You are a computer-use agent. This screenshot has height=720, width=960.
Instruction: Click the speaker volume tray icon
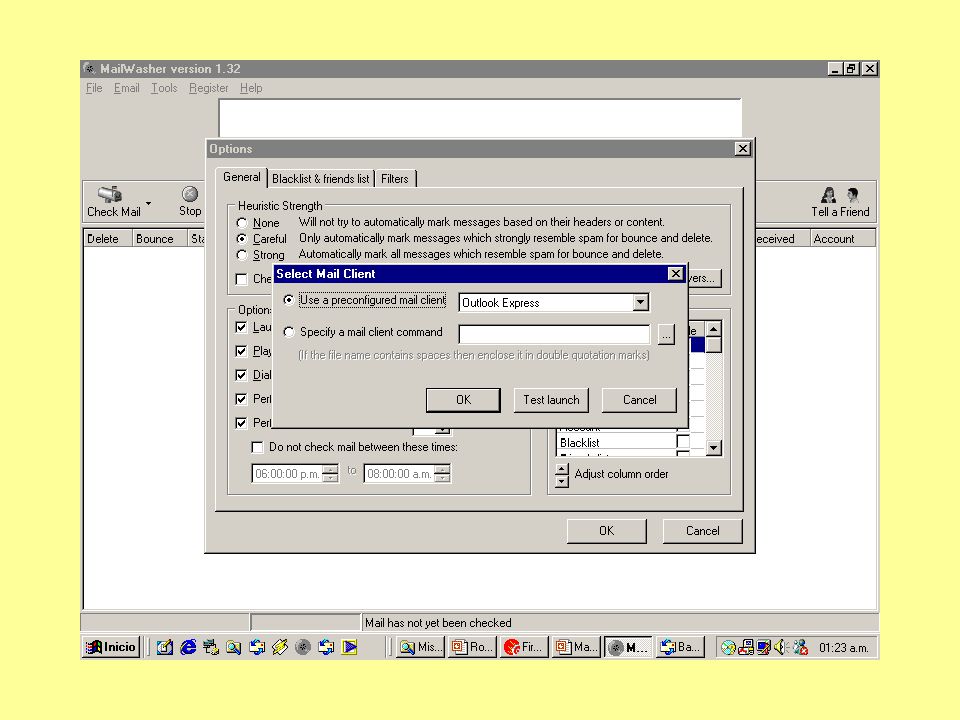click(x=781, y=647)
